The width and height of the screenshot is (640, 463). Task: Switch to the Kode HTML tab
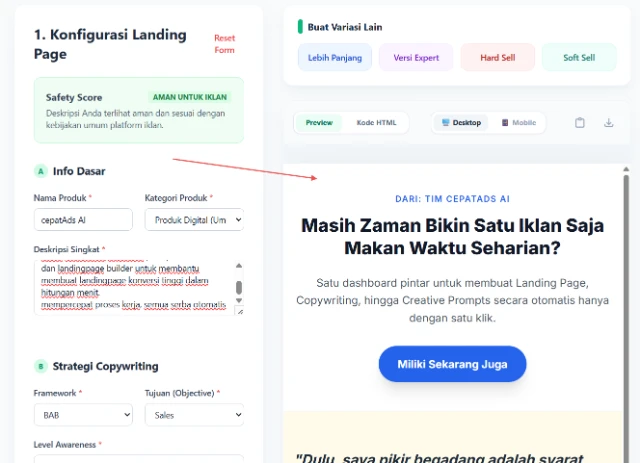point(376,122)
